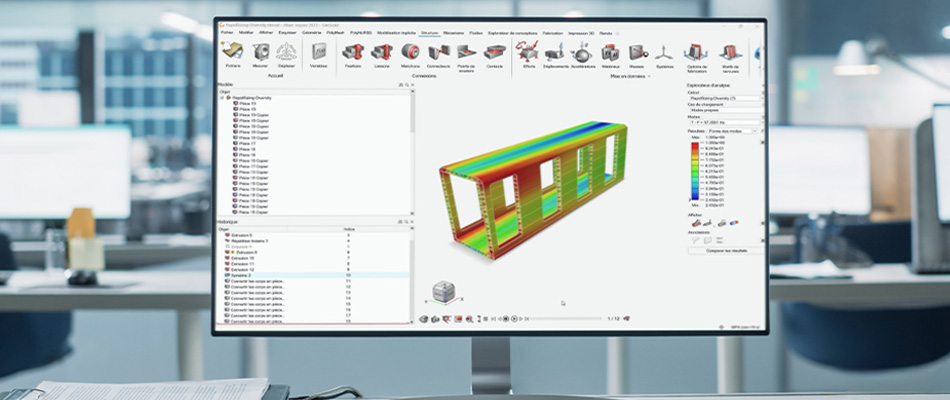Open the Modifier menu

[x=246, y=33]
